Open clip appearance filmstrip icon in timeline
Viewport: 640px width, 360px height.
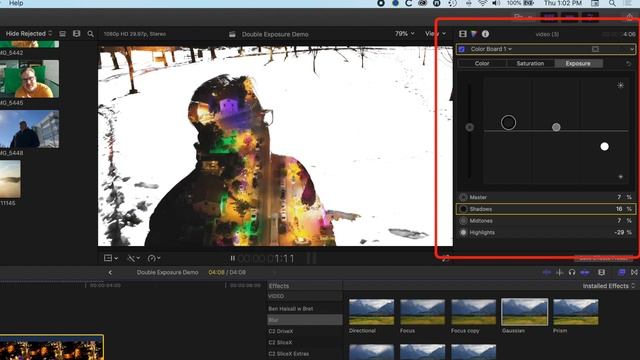tap(601, 272)
